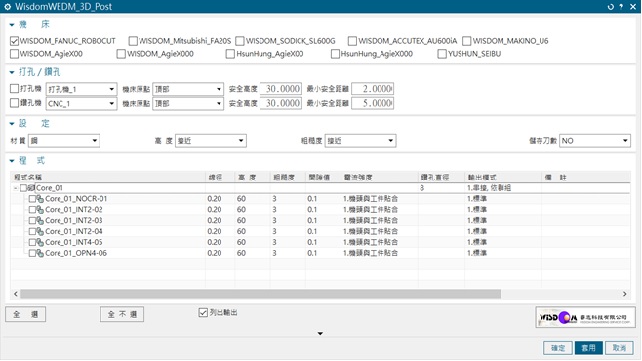
Task: Check the Core_01_INT2-02 row checkbox
Action: point(32,210)
